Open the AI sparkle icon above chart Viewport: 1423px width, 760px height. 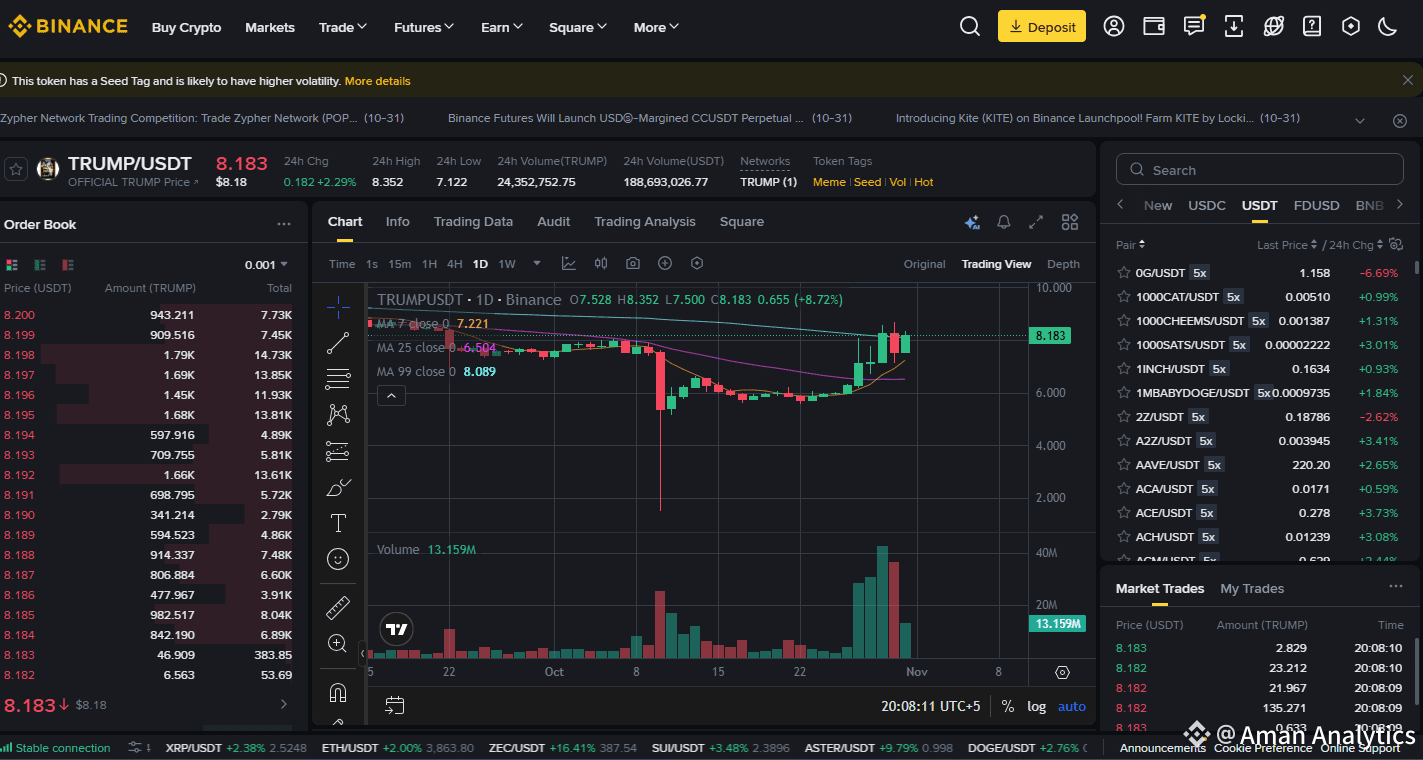[972, 222]
